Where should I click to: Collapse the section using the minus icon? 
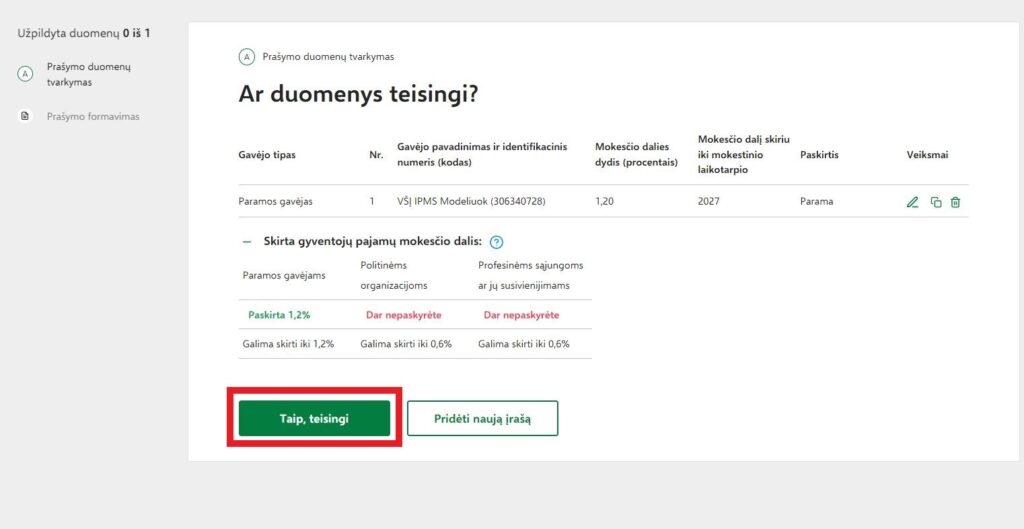pos(246,242)
